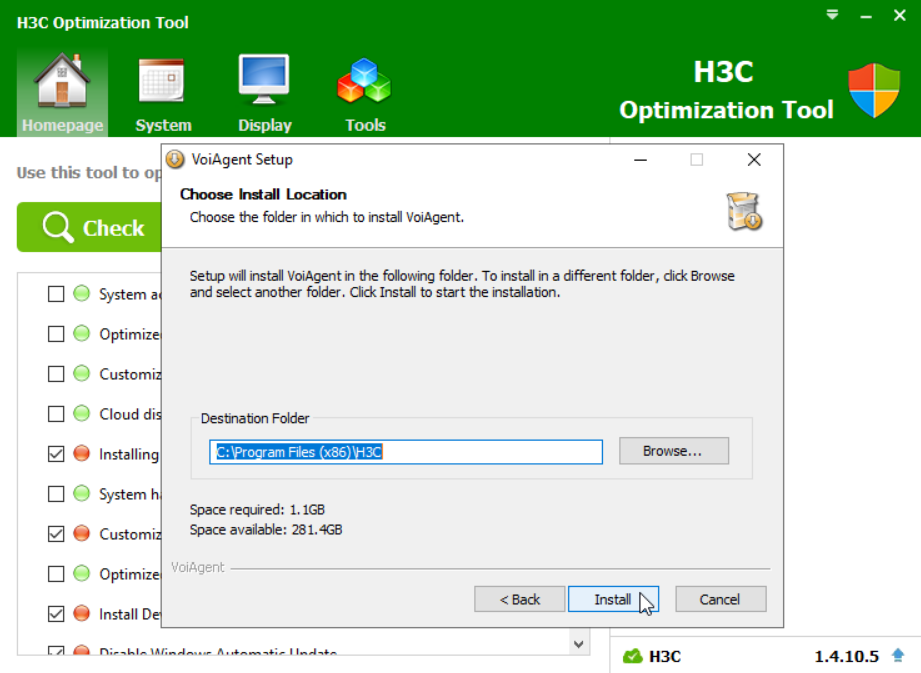Tick the first 'Optimize' row checkbox
The width and height of the screenshot is (921, 673).
click(56, 334)
